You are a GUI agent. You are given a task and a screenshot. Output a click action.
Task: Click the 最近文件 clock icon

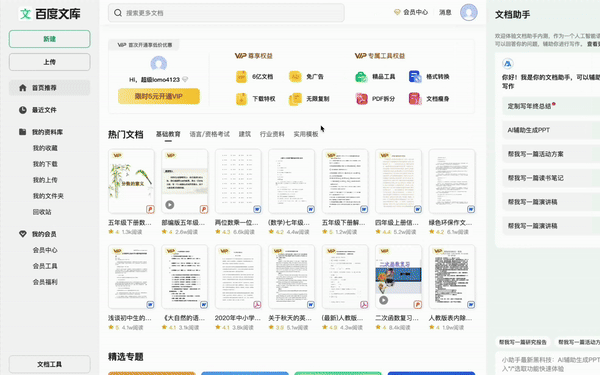(23, 110)
